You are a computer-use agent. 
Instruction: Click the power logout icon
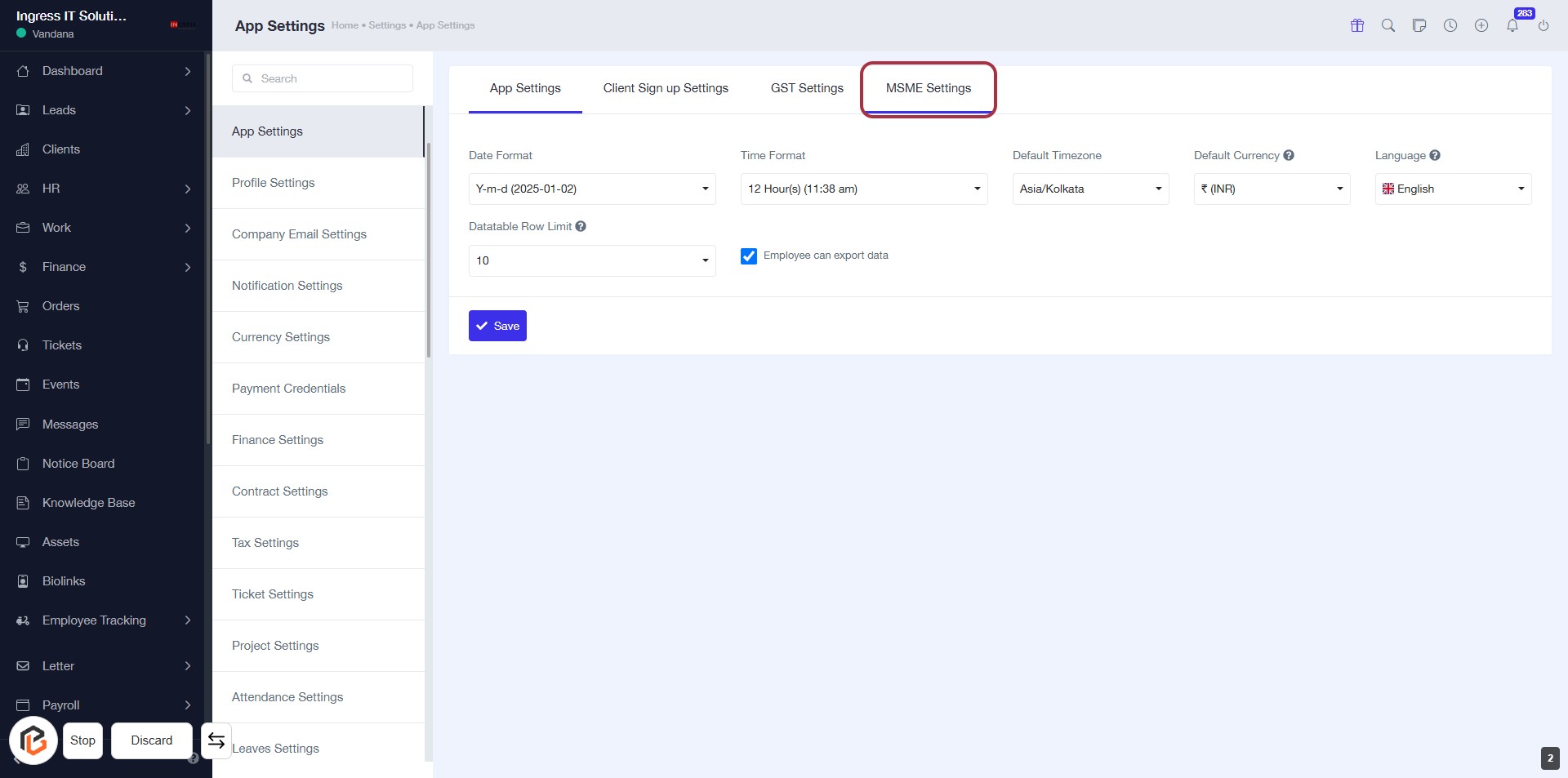coord(1543,25)
